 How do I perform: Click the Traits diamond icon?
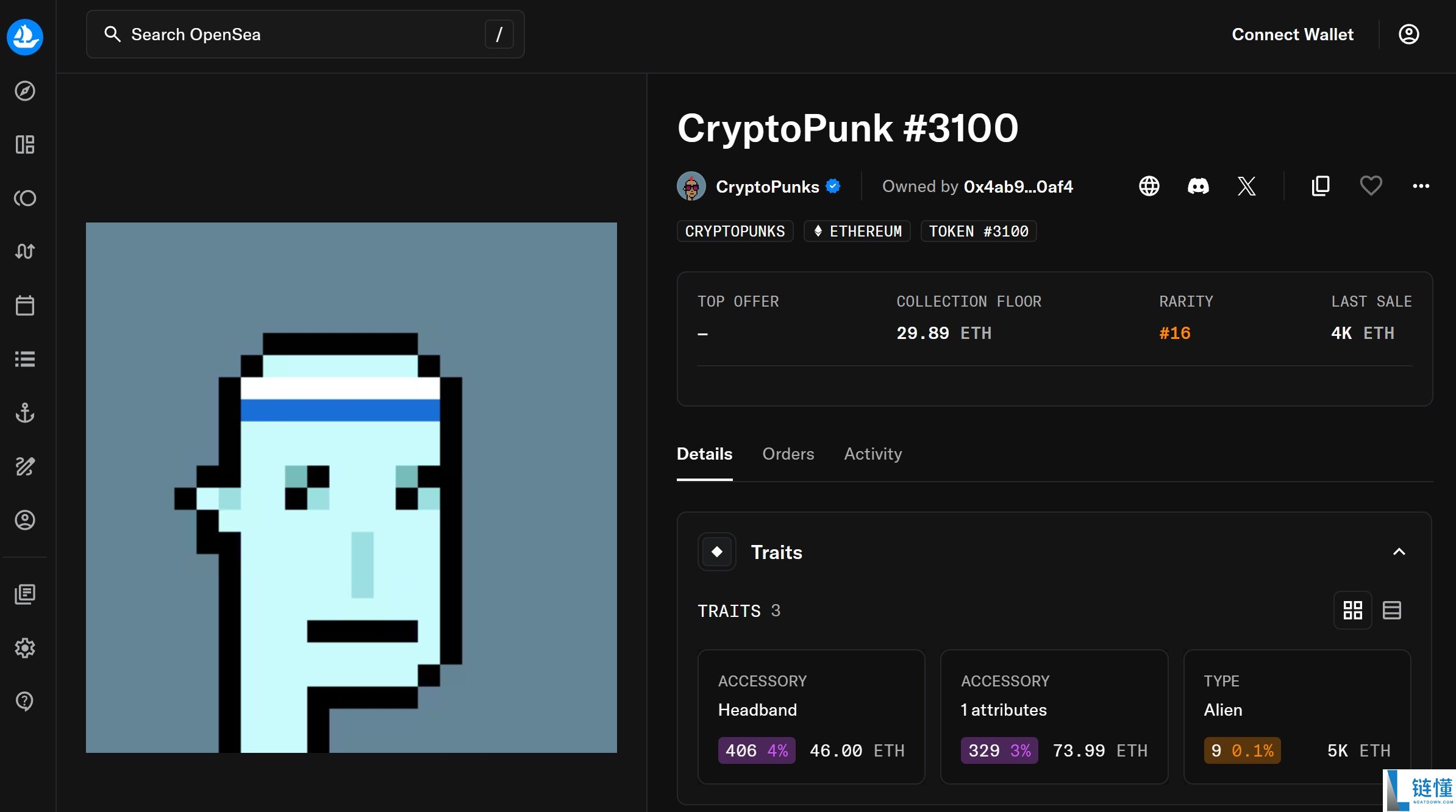[x=717, y=552]
